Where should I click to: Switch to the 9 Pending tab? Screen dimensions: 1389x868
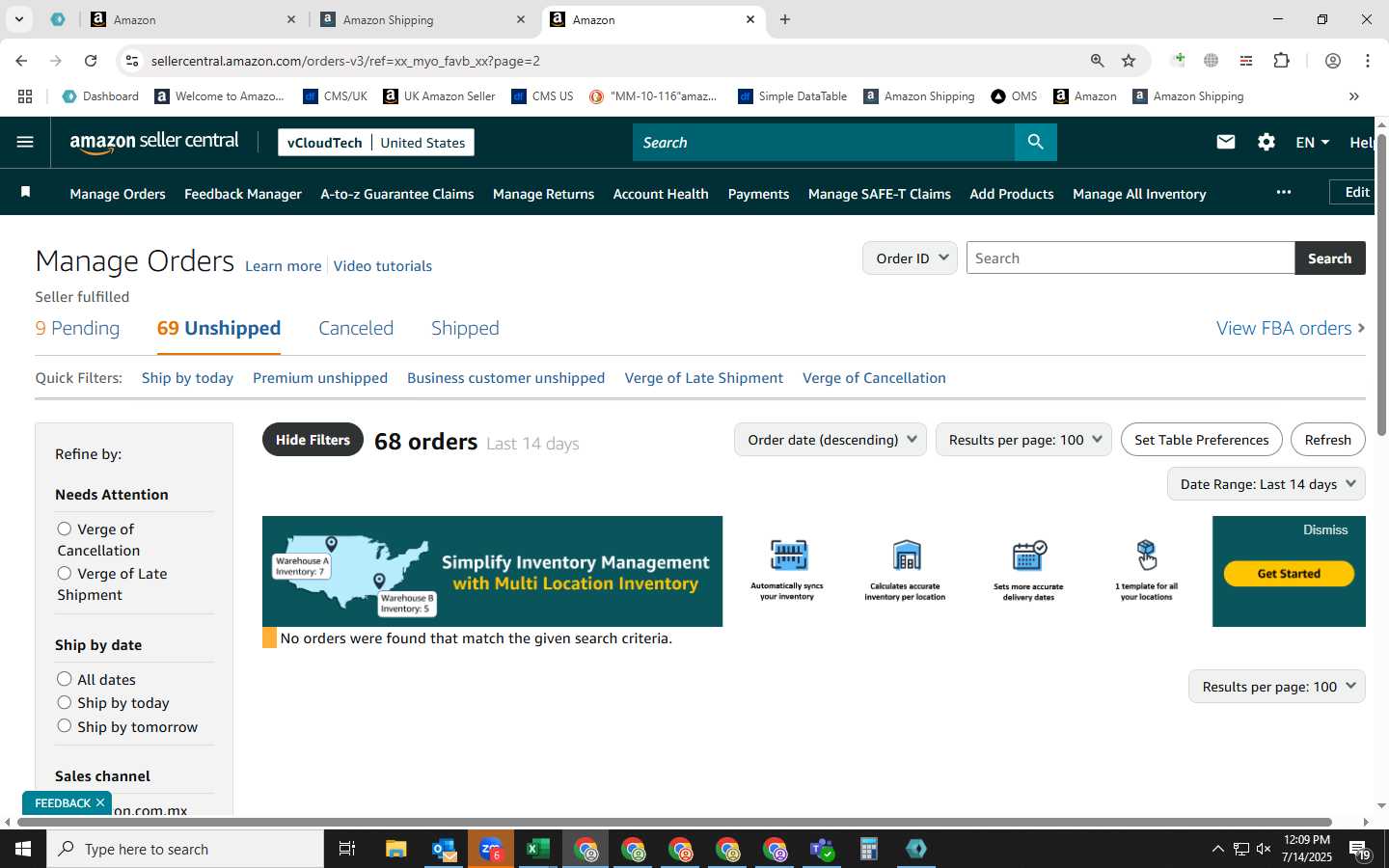coord(78,328)
